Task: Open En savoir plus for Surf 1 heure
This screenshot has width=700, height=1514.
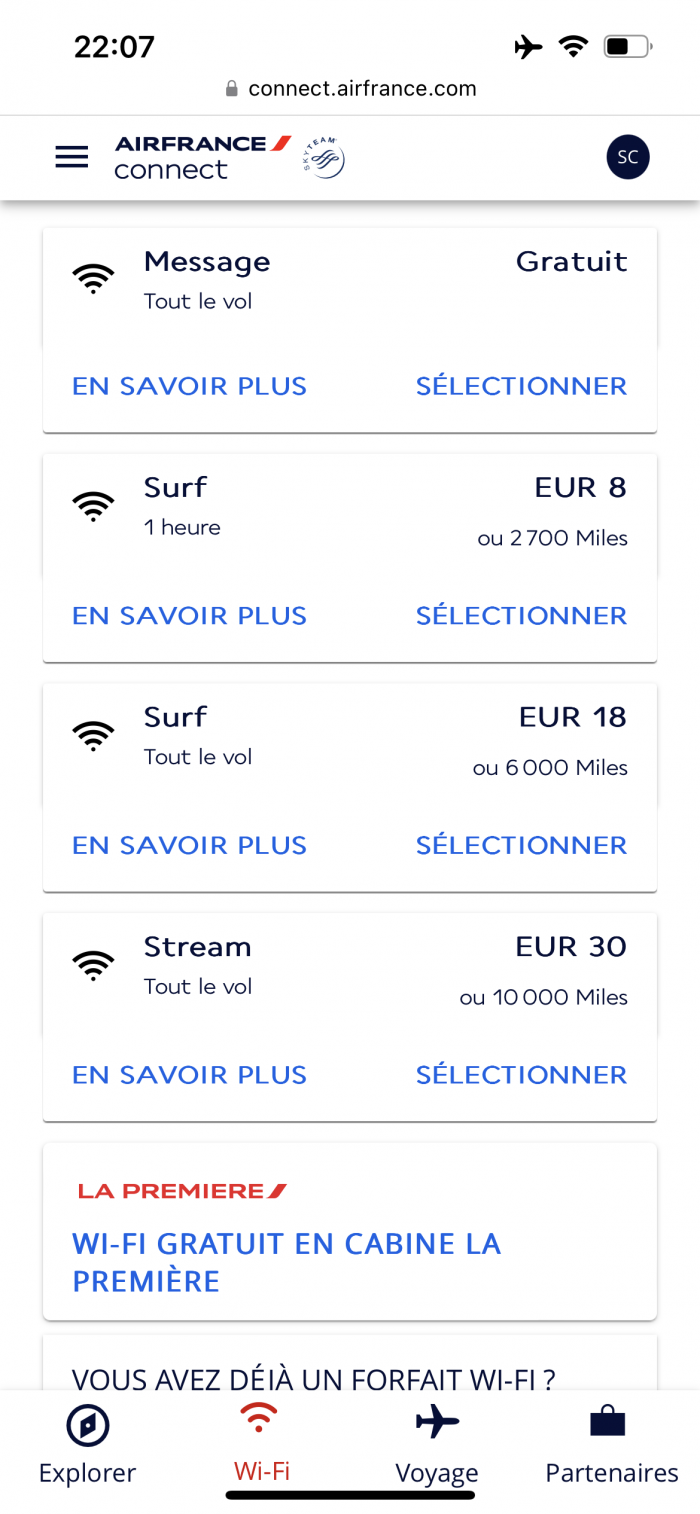Action: click(x=189, y=615)
